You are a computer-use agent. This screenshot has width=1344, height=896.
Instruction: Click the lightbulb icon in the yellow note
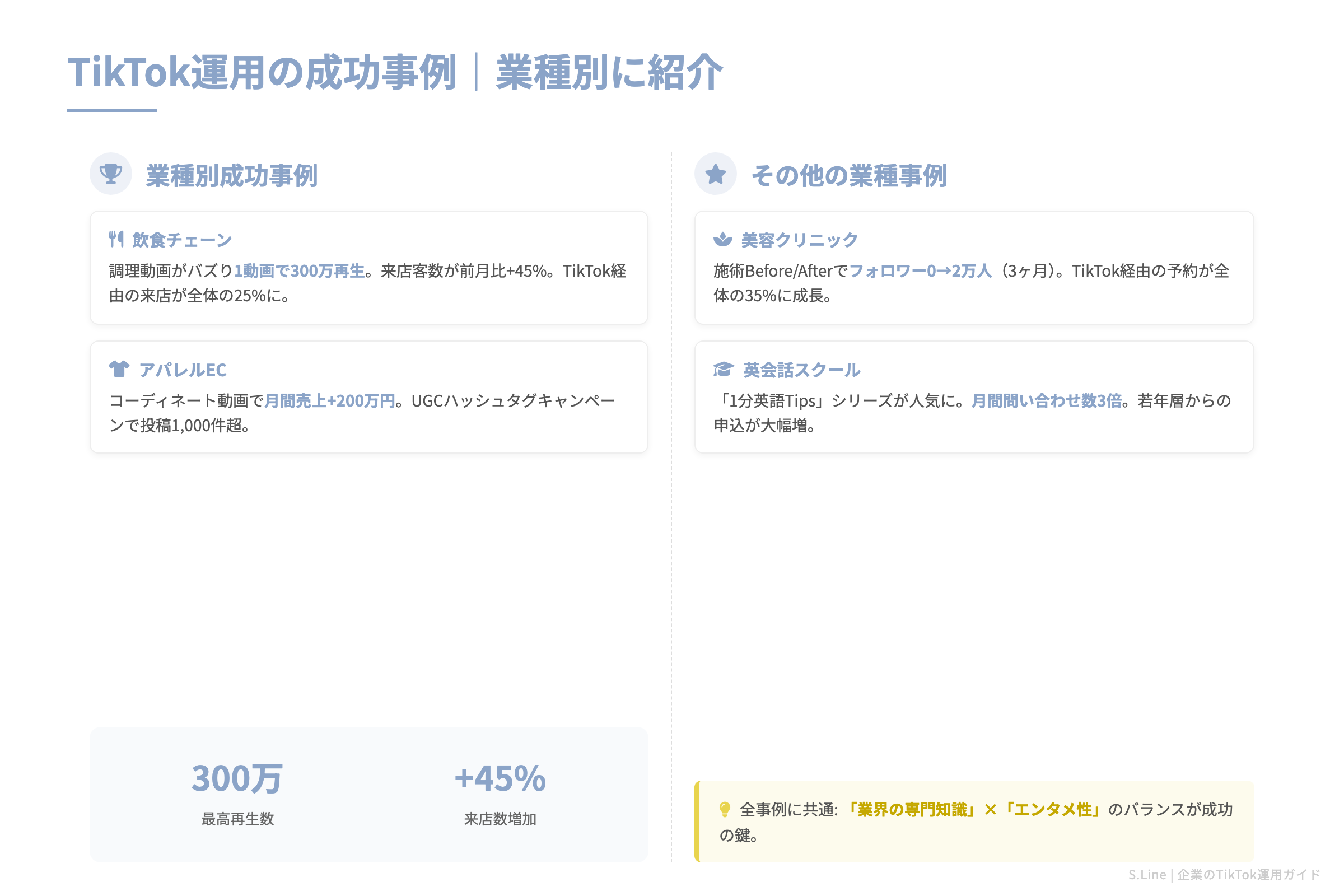(x=725, y=810)
